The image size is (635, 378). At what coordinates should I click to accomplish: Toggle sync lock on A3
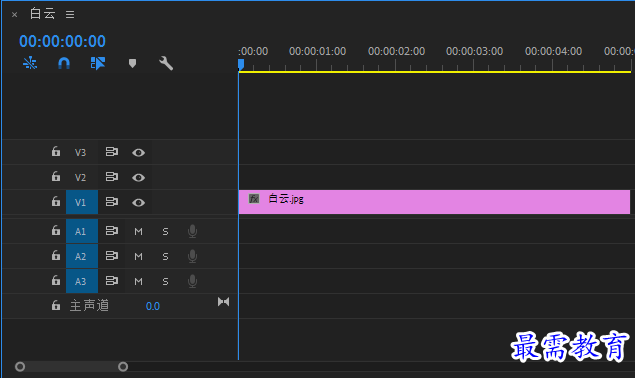(x=112, y=281)
